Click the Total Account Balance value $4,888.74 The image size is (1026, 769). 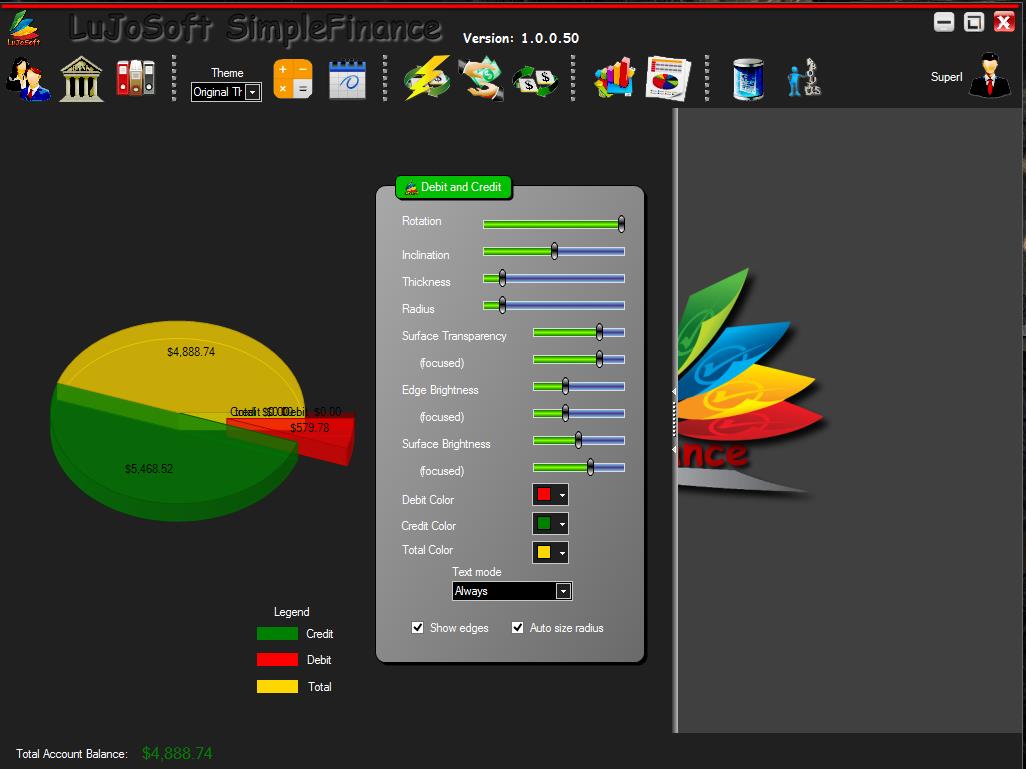pyautogui.click(x=177, y=753)
